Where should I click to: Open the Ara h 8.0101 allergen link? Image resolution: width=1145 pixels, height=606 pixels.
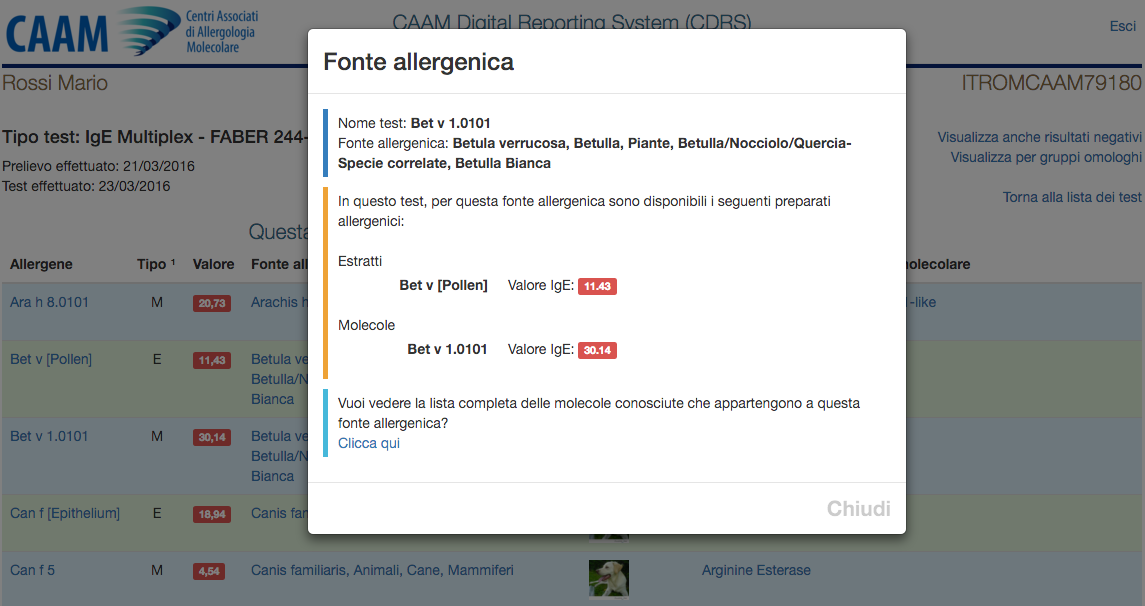tap(49, 302)
